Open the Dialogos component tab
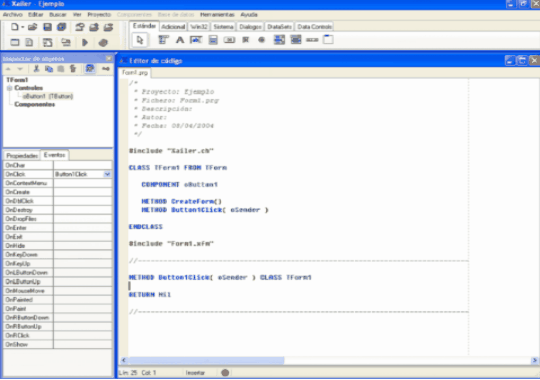The height and width of the screenshot is (380, 540). pos(250,27)
